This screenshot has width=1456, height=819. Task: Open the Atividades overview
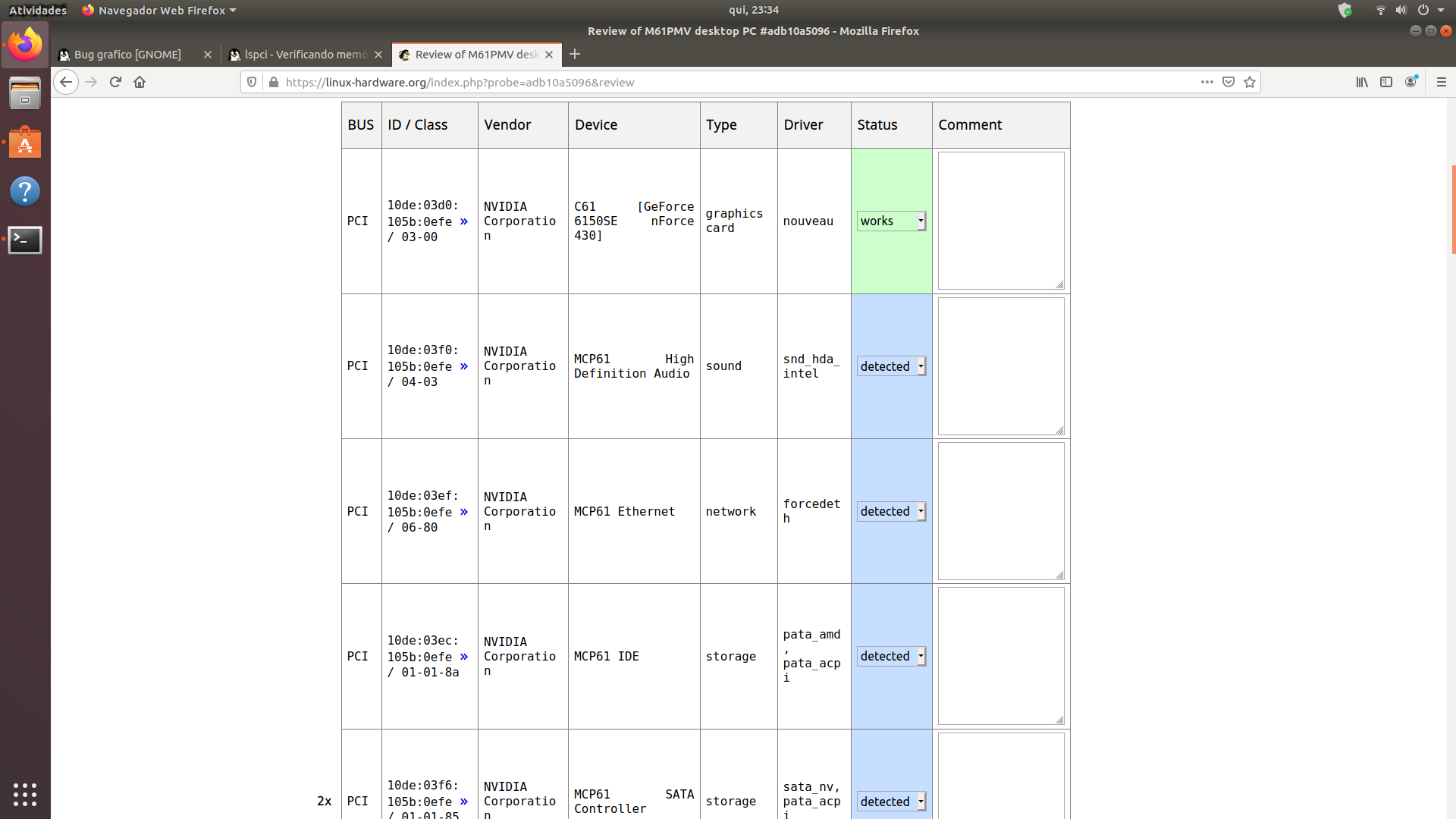pyautogui.click(x=38, y=10)
